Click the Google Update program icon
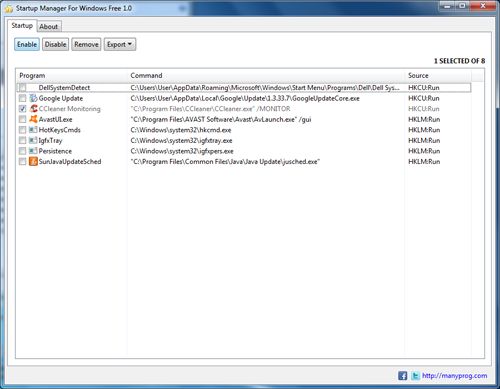 point(33,98)
